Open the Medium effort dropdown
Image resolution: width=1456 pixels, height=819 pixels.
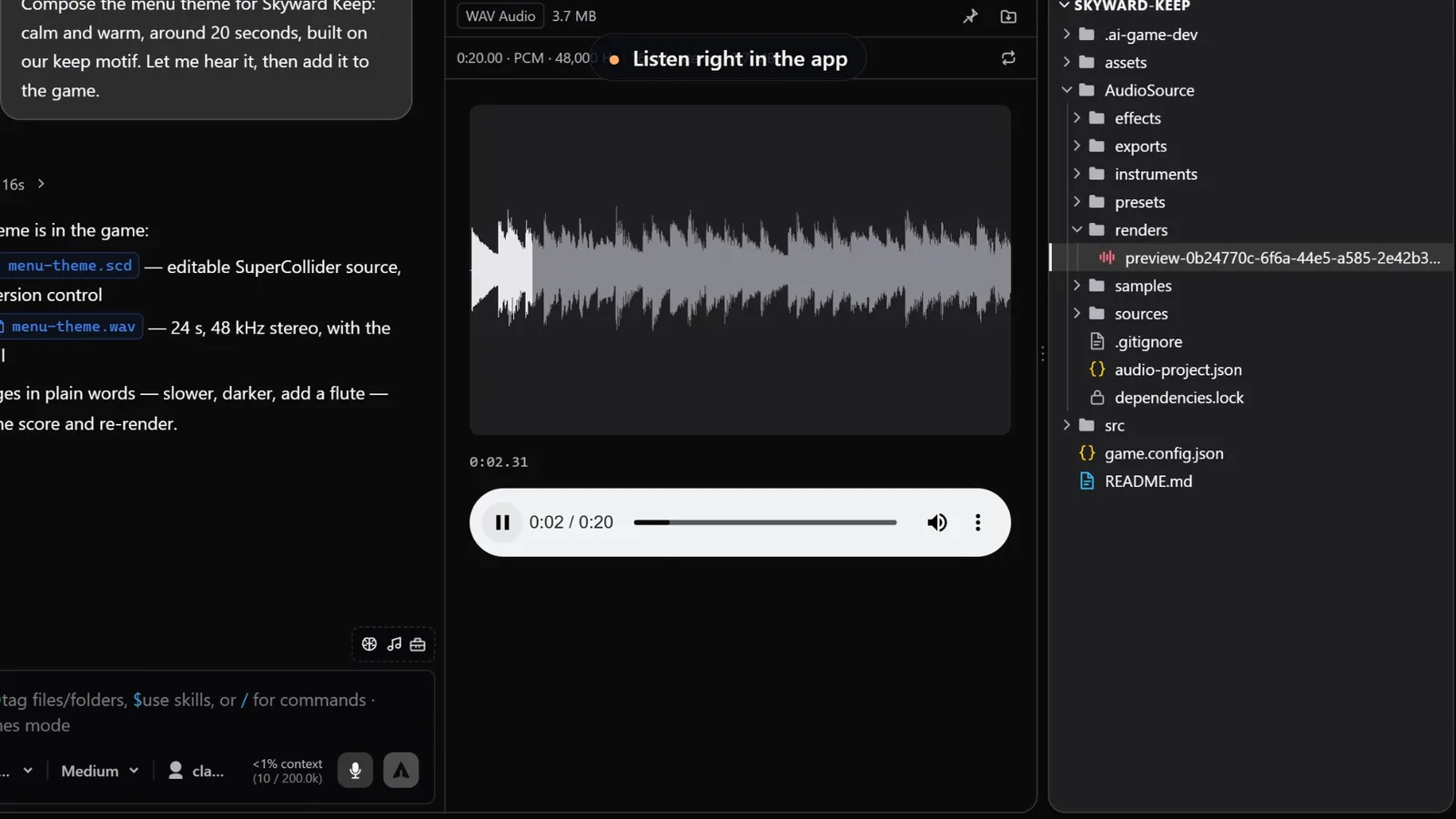coord(100,771)
